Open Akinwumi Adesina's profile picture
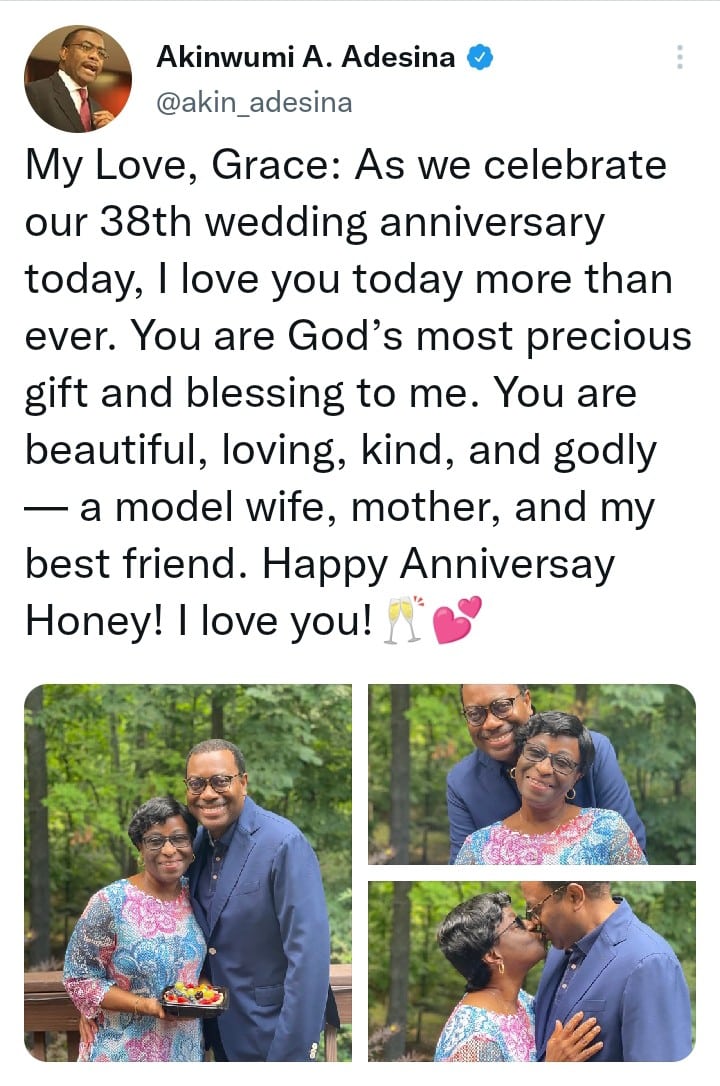Image resolution: width=720 pixels, height=1086 pixels. (x=78, y=78)
